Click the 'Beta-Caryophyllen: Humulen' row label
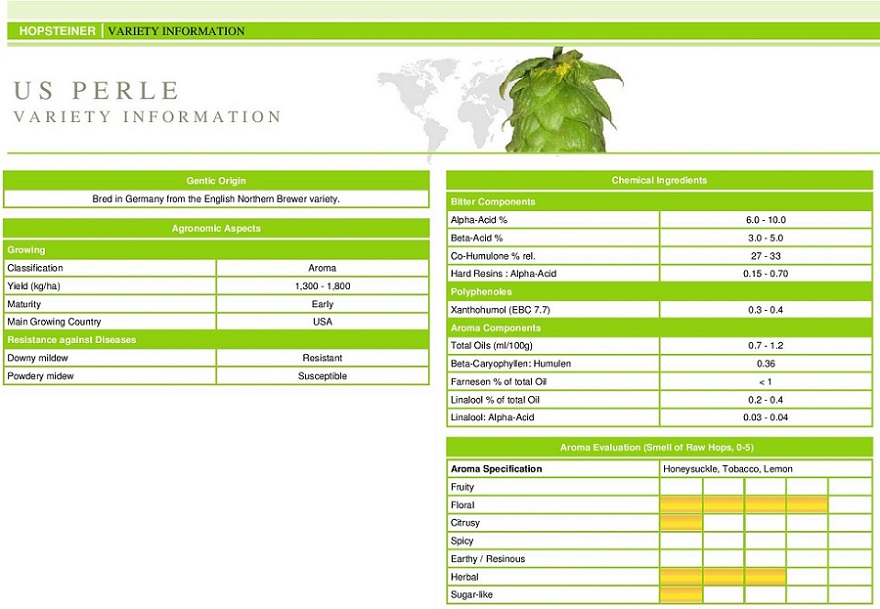880x609 pixels. (x=511, y=363)
